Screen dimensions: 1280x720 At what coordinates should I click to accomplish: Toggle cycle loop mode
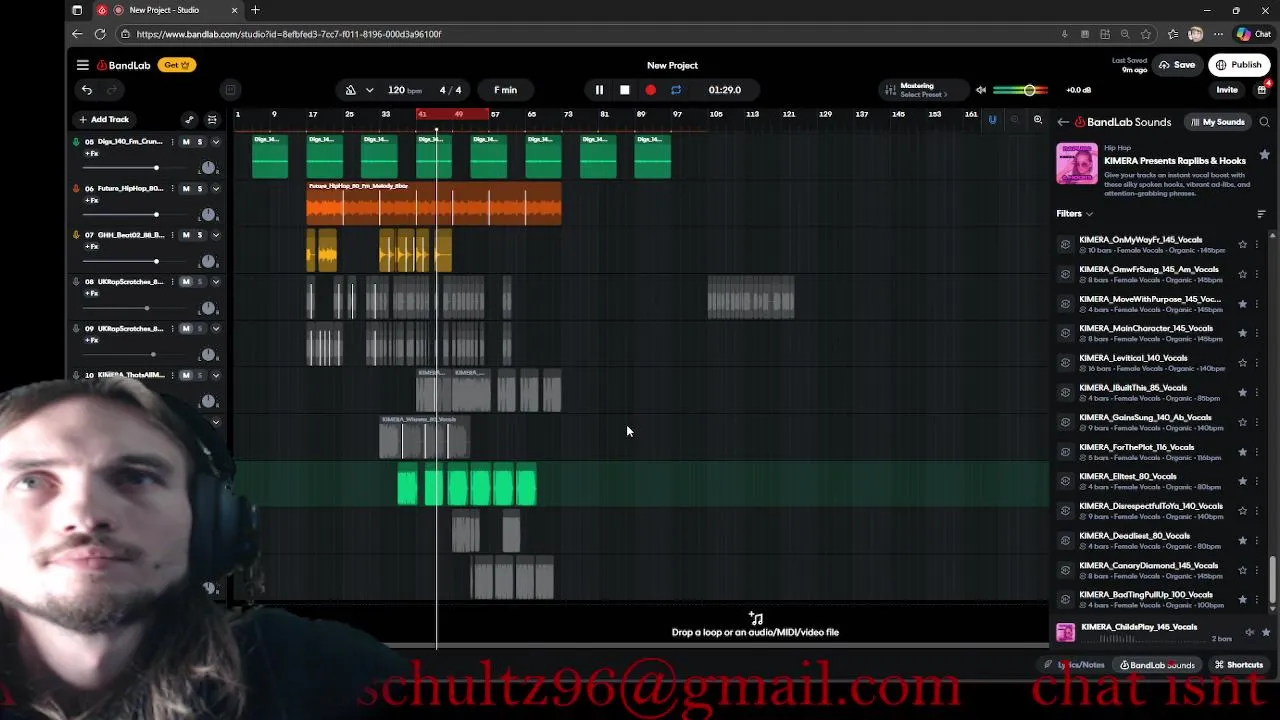[676, 90]
